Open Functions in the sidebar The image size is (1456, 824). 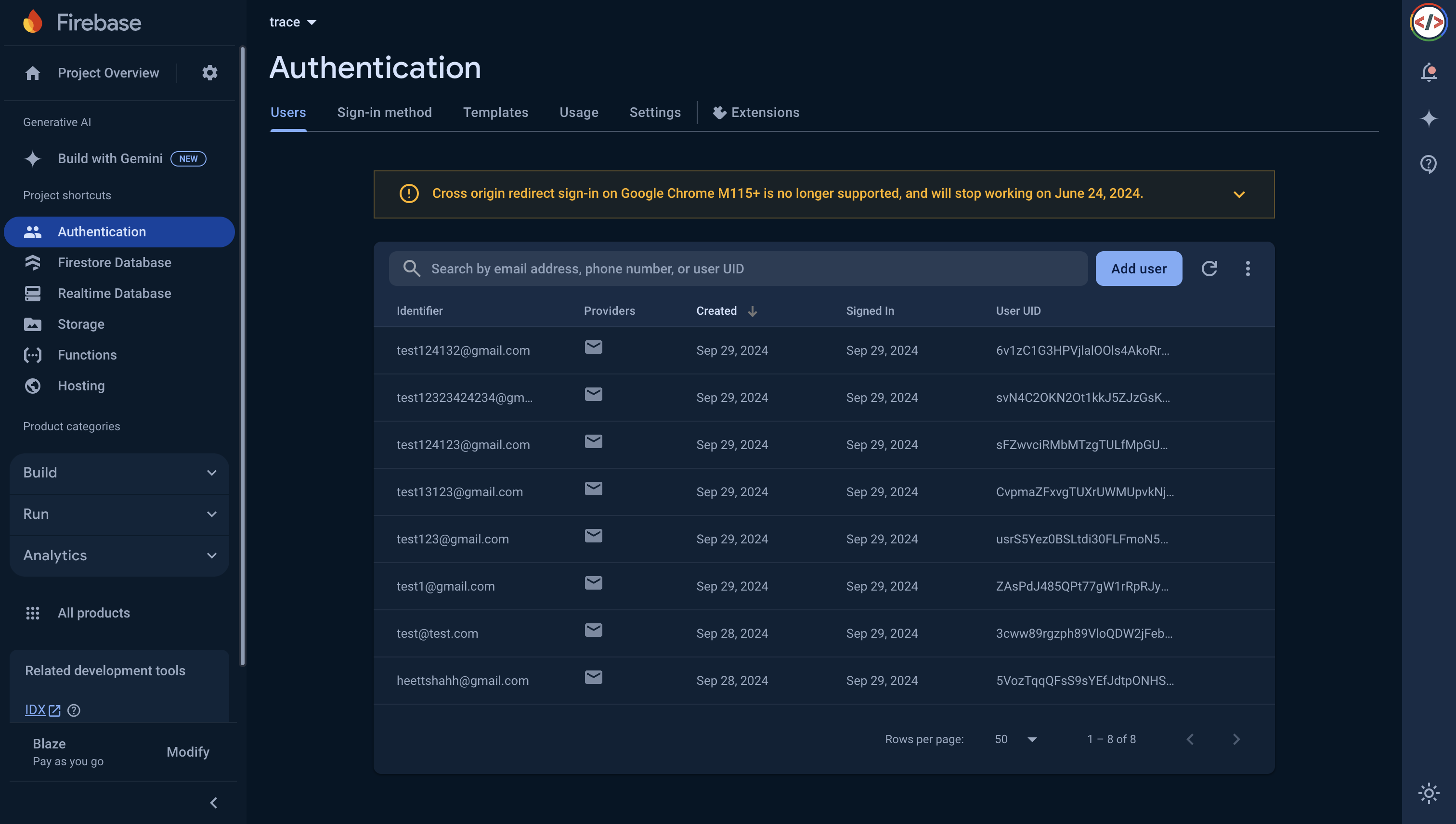(87, 355)
